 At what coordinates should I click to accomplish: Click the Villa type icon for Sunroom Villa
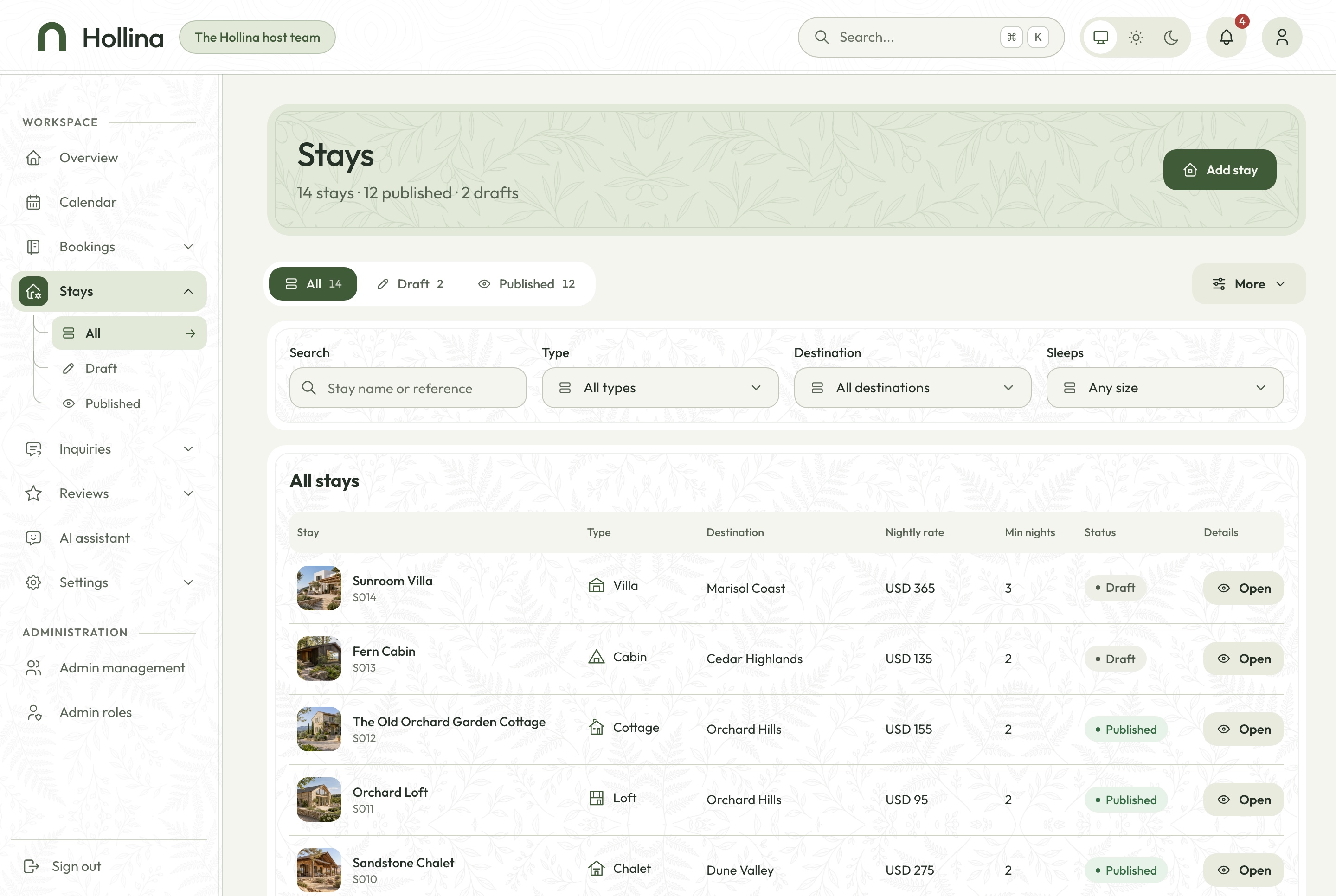pos(596,586)
